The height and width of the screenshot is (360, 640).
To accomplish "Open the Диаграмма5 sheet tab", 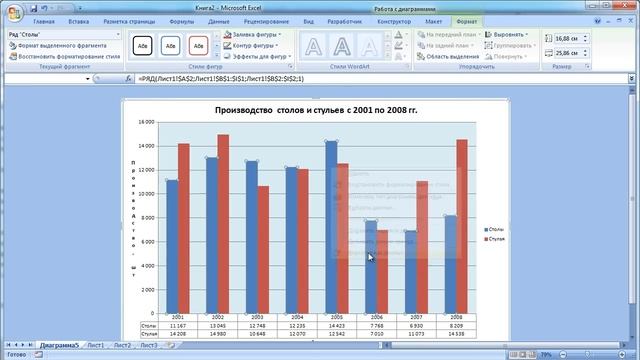I will click(59, 345).
